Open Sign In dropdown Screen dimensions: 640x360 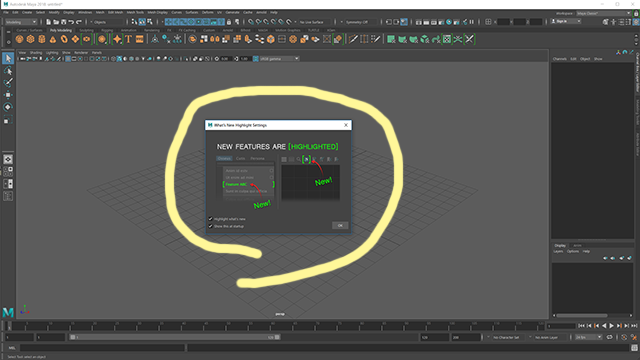tap(566, 21)
